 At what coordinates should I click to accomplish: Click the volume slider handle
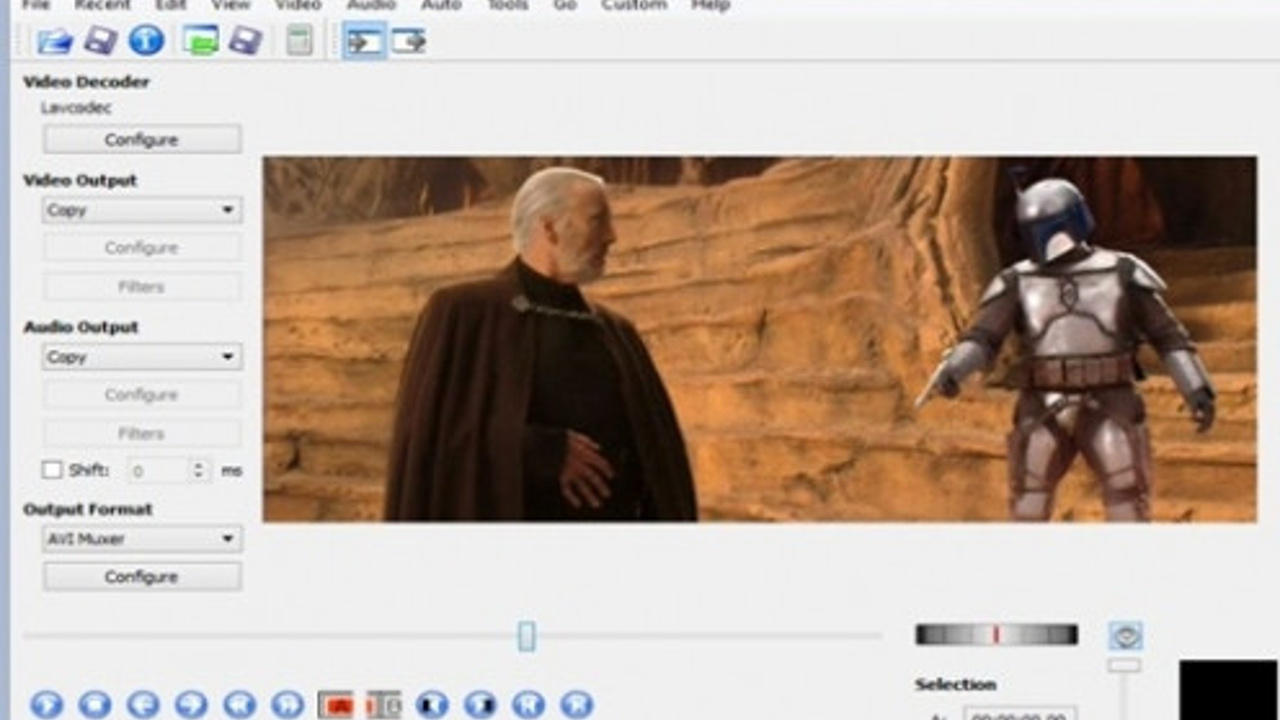(x=1124, y=665)
